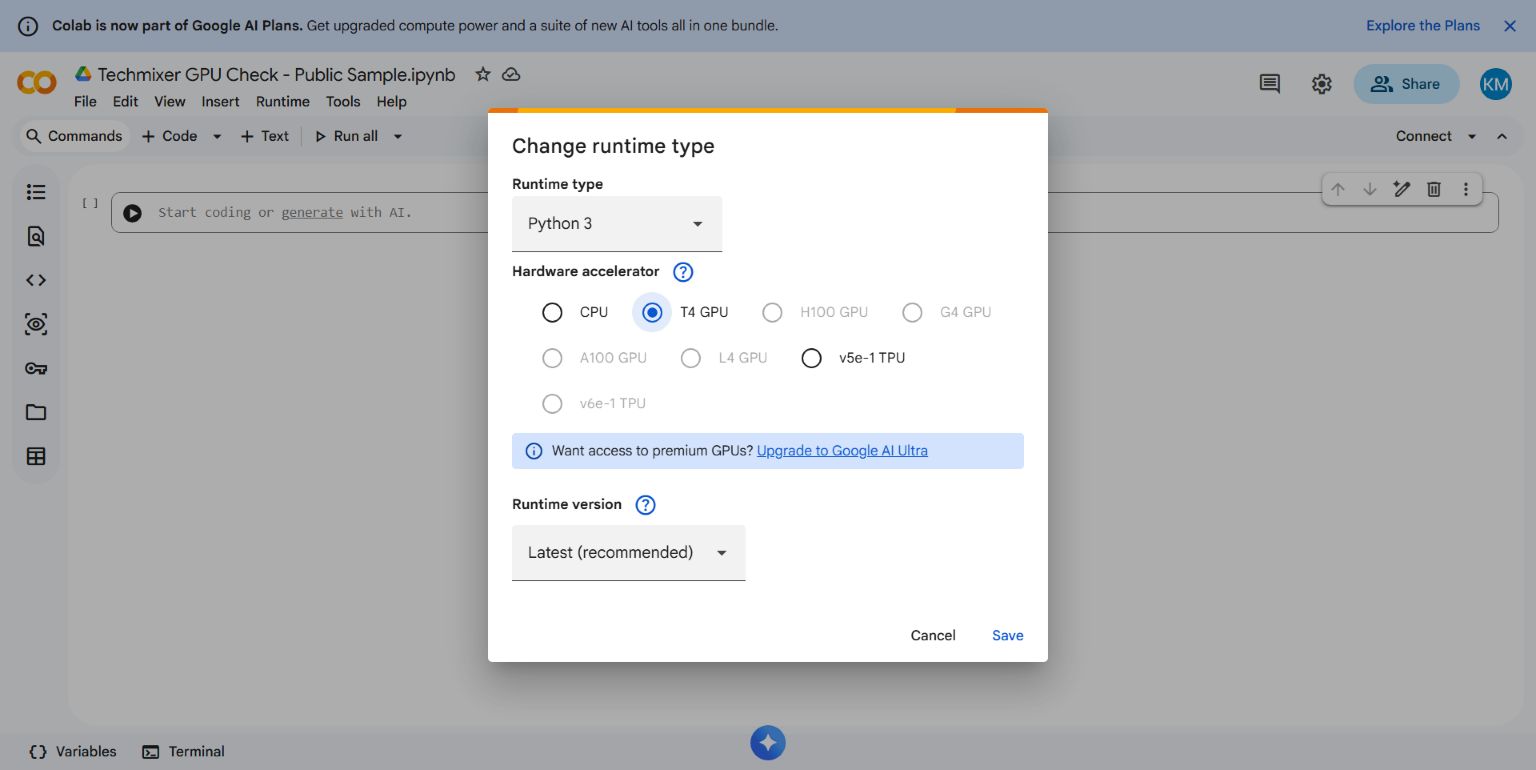The width and height of the screenshot is (1536, 770).
Task: Star the notebook with the star icon
Action: point(483,74)
